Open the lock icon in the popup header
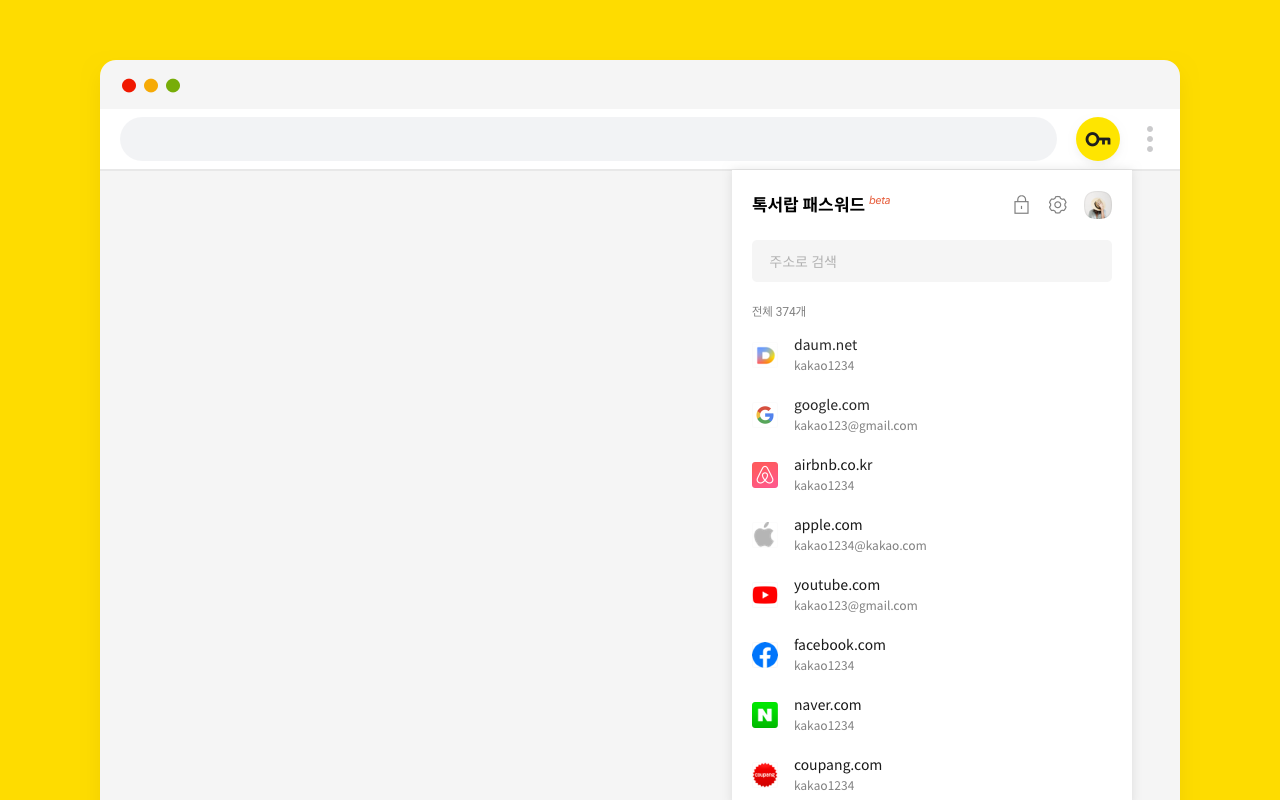1280x800 pixels. click(1021, 204)
